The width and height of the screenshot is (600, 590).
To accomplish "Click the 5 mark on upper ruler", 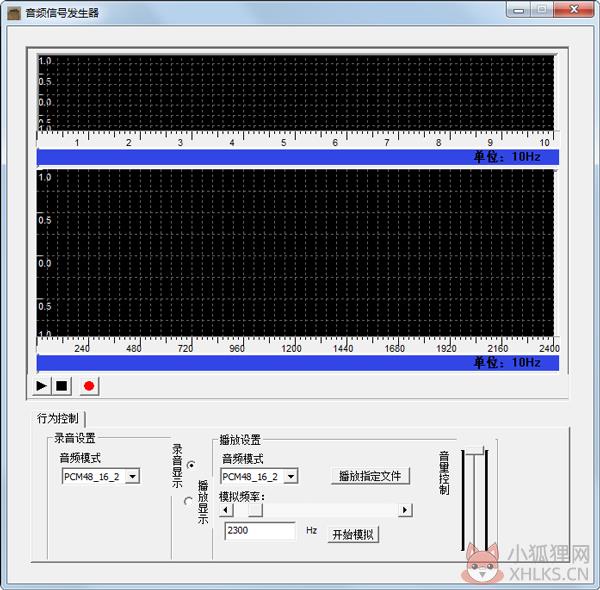I will tap(284, 143).
